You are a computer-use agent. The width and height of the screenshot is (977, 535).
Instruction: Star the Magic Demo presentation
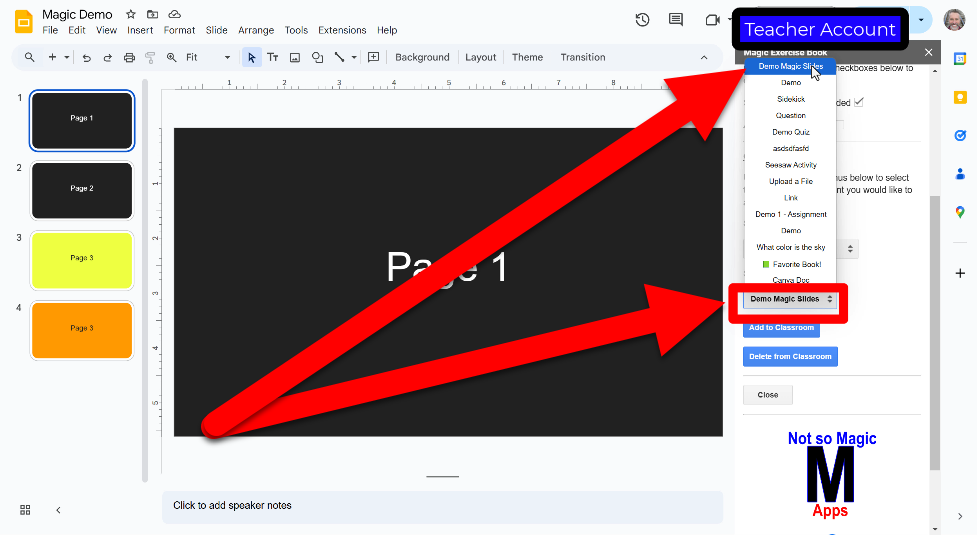pos(131,14)
